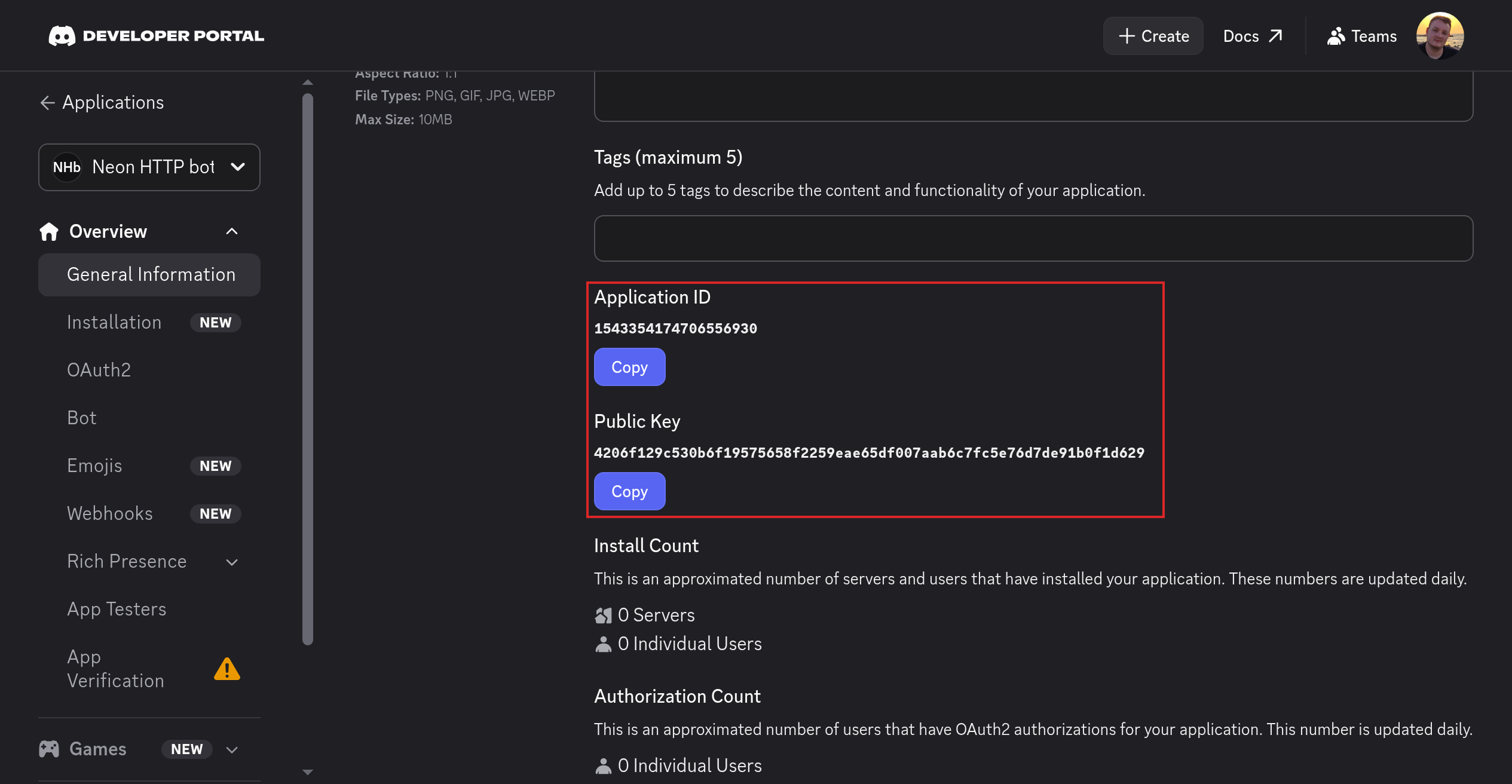Image resolution: width=1512 pixels, height=784 pixels.
Task: Open the Docs link
Action: tap(1252, 36)
